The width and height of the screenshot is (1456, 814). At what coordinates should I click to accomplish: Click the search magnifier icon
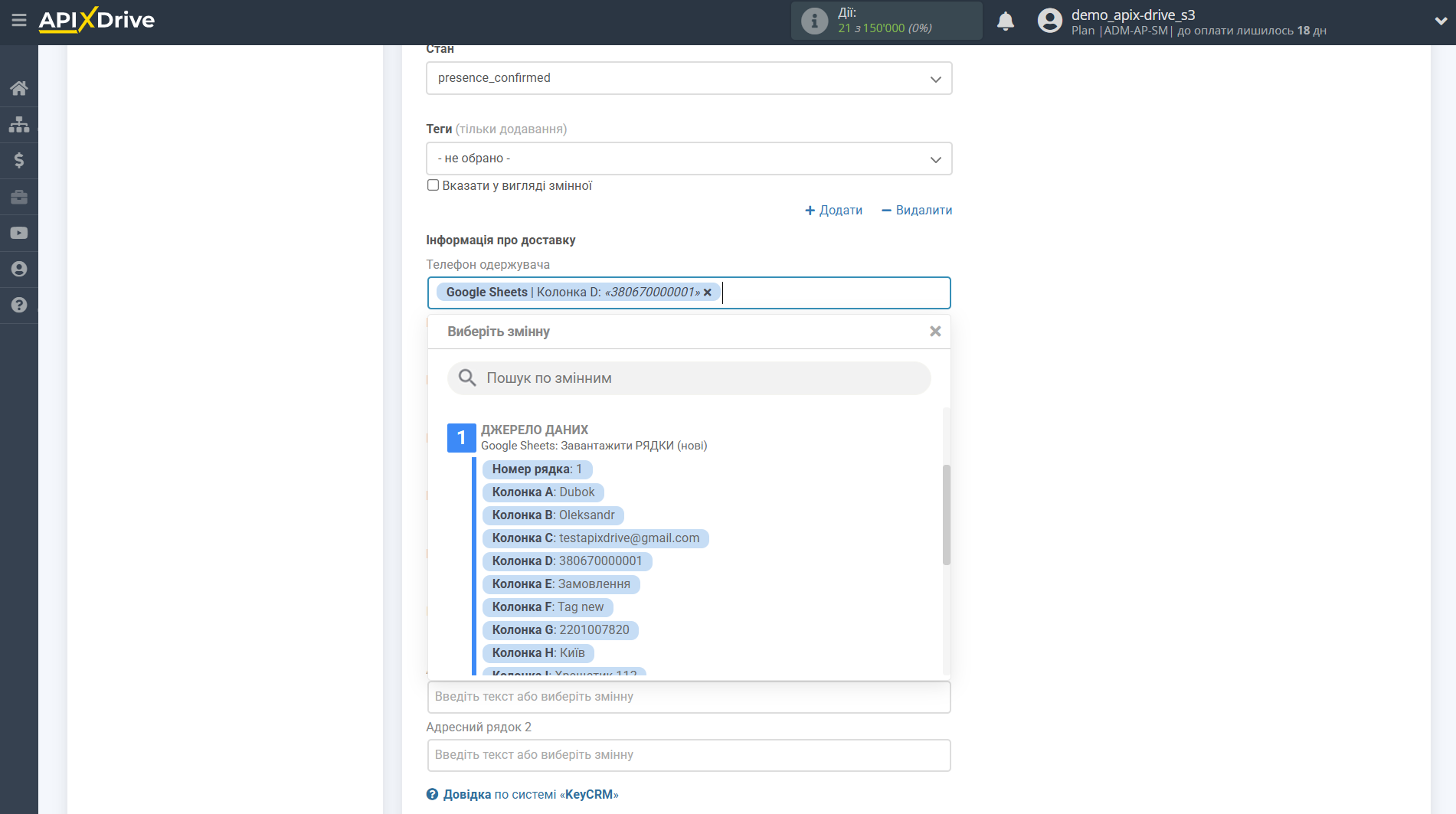pyautogui.click(x=467, y=378)
